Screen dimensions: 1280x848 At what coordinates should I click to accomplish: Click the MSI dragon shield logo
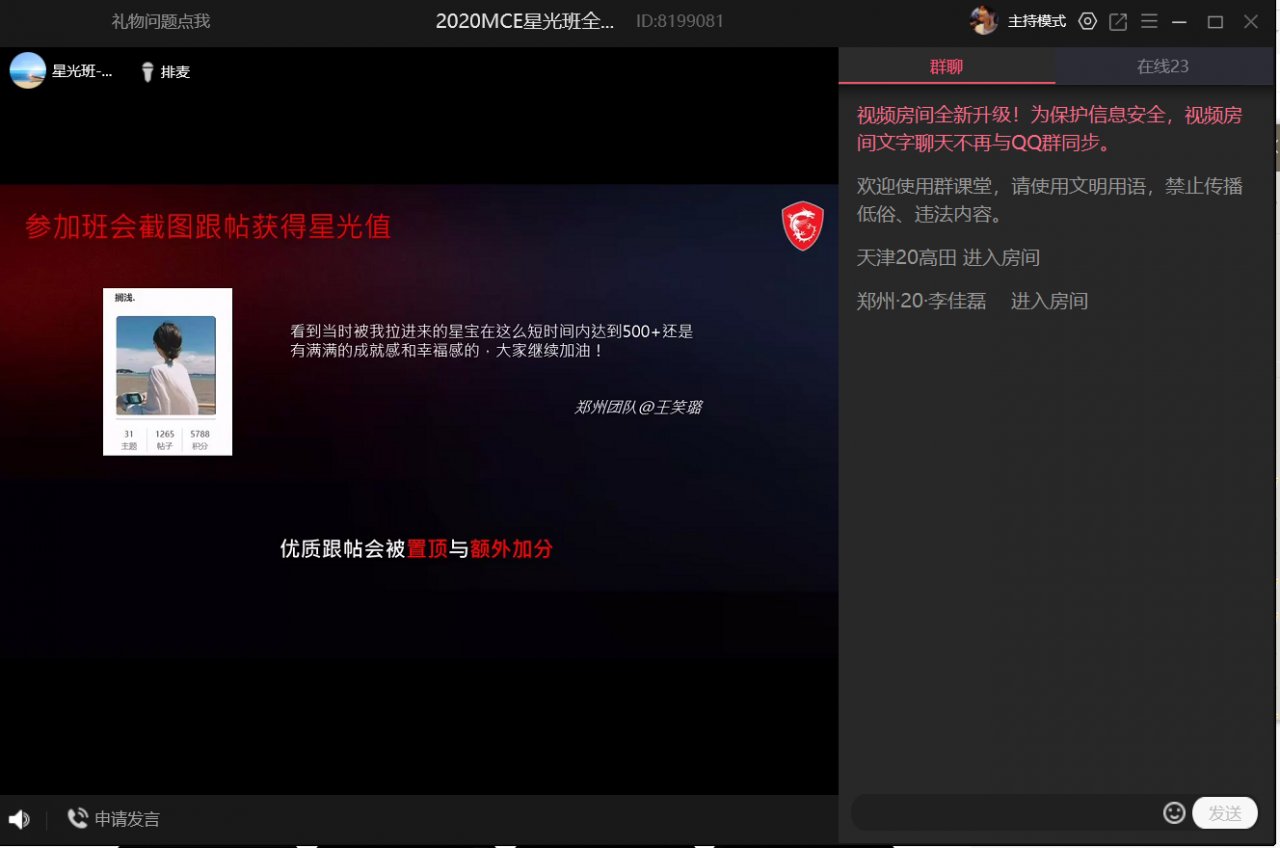pyautogui.click(x=802, y=226)
